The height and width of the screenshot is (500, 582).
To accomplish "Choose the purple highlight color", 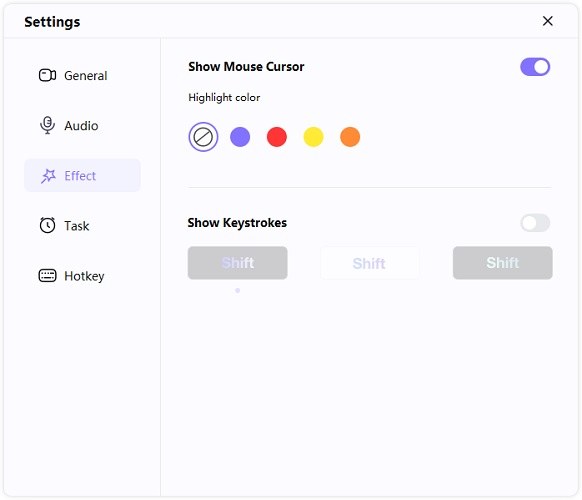I will pos(240,137).
